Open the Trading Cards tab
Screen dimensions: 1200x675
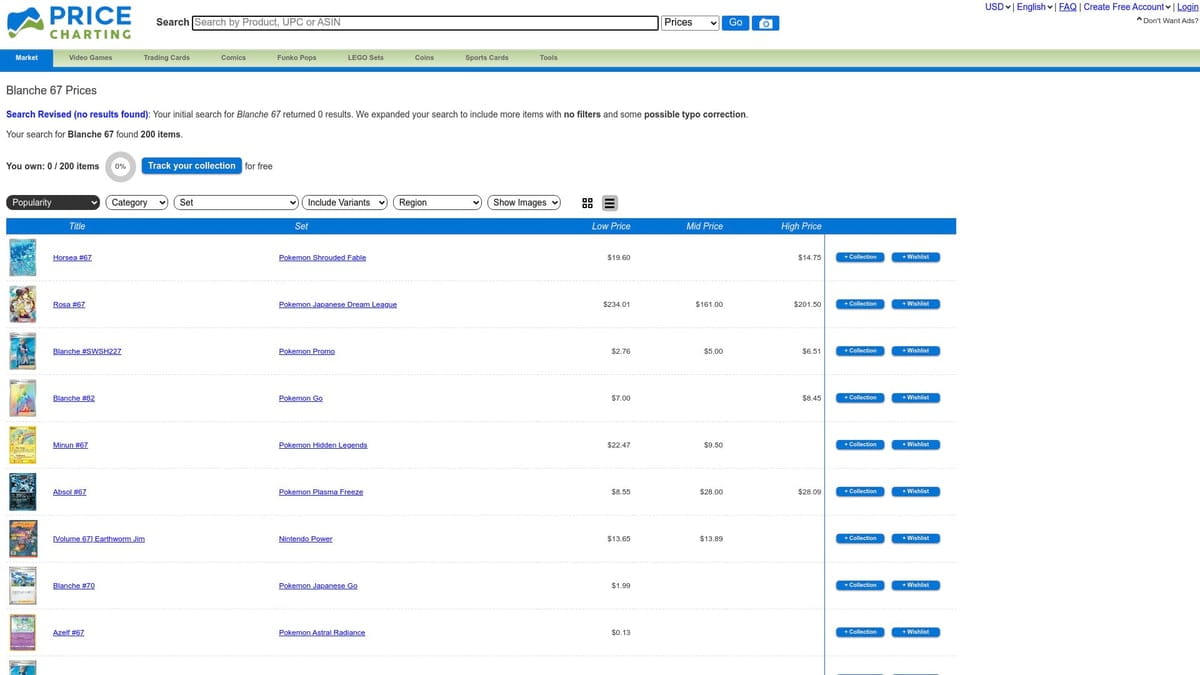point(166,58)
